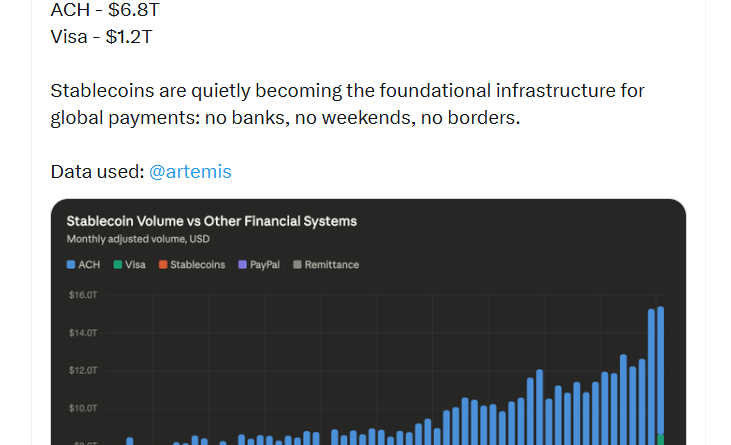Open the @artemis profile link
Viewport: 731px width, 445px height.
click(x=190, y=172)
